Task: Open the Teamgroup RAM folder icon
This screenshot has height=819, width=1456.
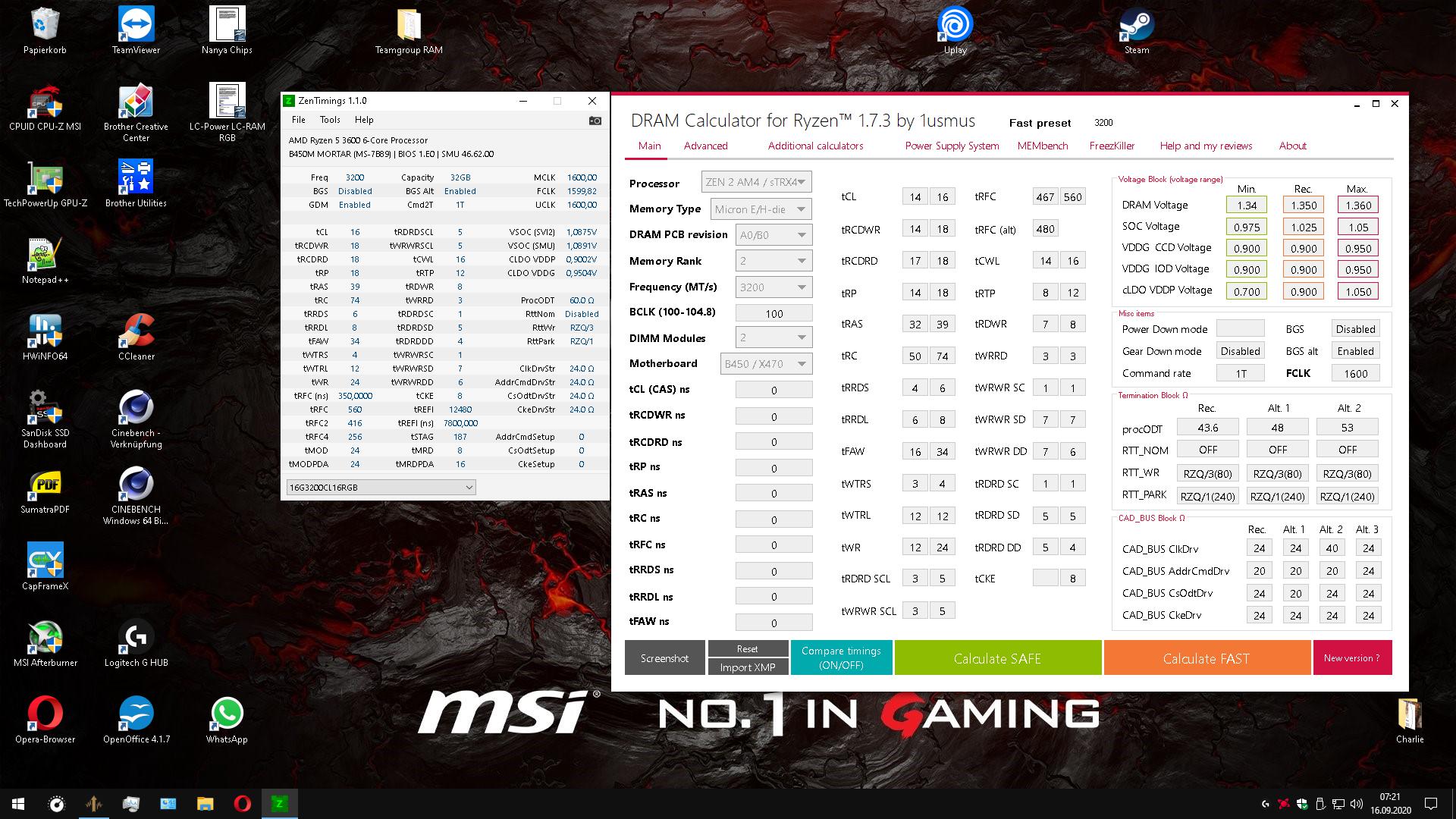Action: click(409, 30)
